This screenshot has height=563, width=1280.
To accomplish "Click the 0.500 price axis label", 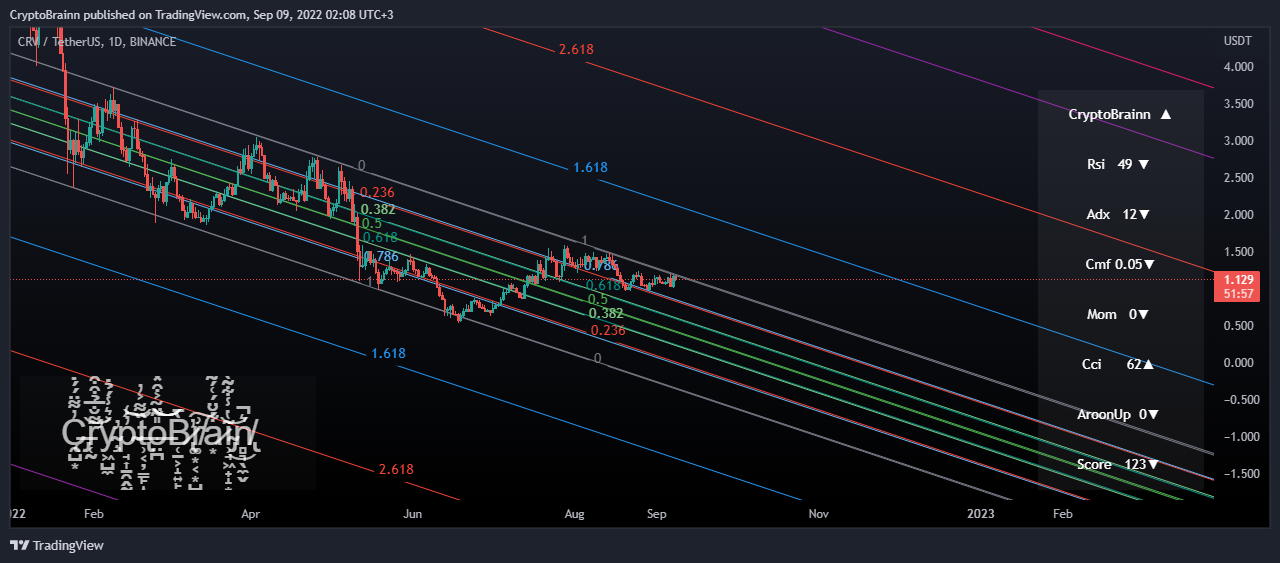I will tap(1238, 326).
